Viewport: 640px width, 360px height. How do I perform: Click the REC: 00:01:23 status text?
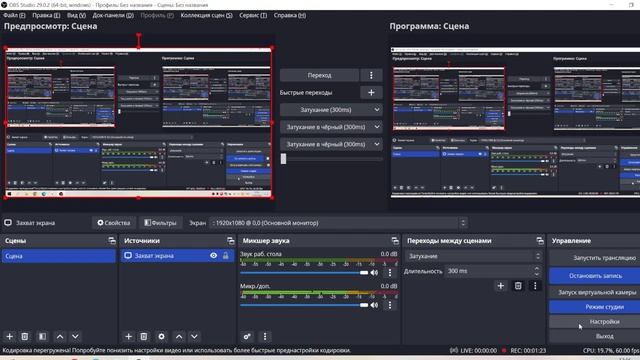[x=528, y=351]
